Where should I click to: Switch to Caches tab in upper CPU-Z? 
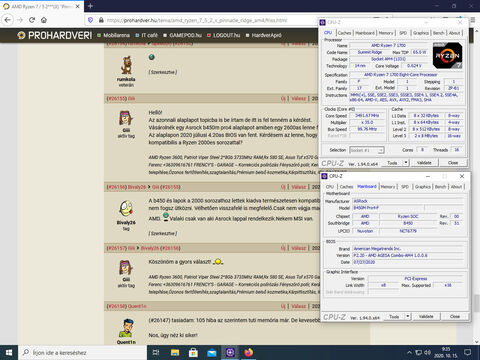tap(344, 33)
